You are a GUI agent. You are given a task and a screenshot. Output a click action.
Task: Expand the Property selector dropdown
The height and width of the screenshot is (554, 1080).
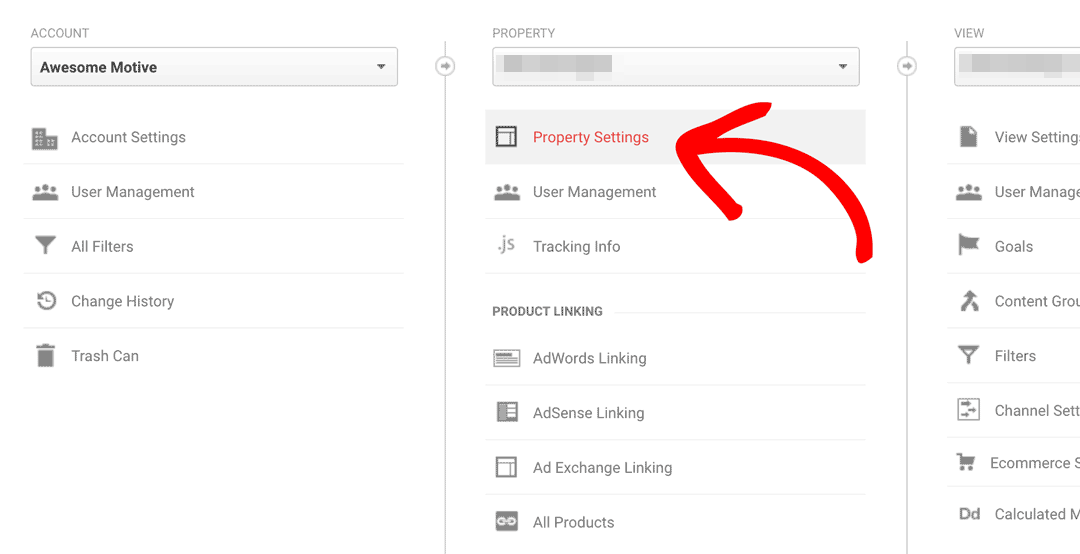[x=675, y=67]
